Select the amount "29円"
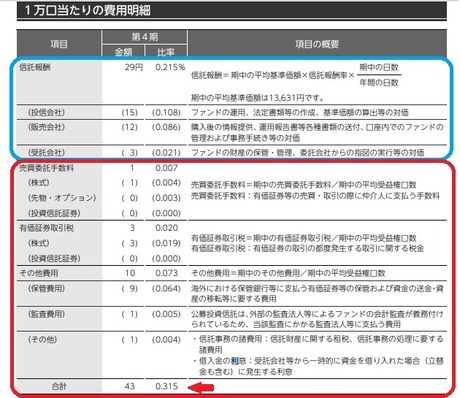Image resolution: width=460 pixels, height=398 pixels. (x=133, y=67)
